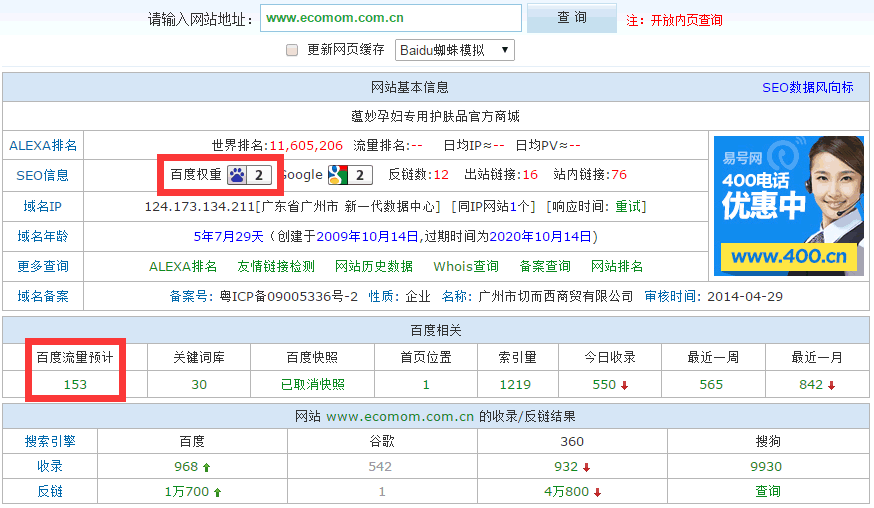Click the Baidu paw weight icon
This screenshot has width=874, height=508.
[x=249, y=175]
